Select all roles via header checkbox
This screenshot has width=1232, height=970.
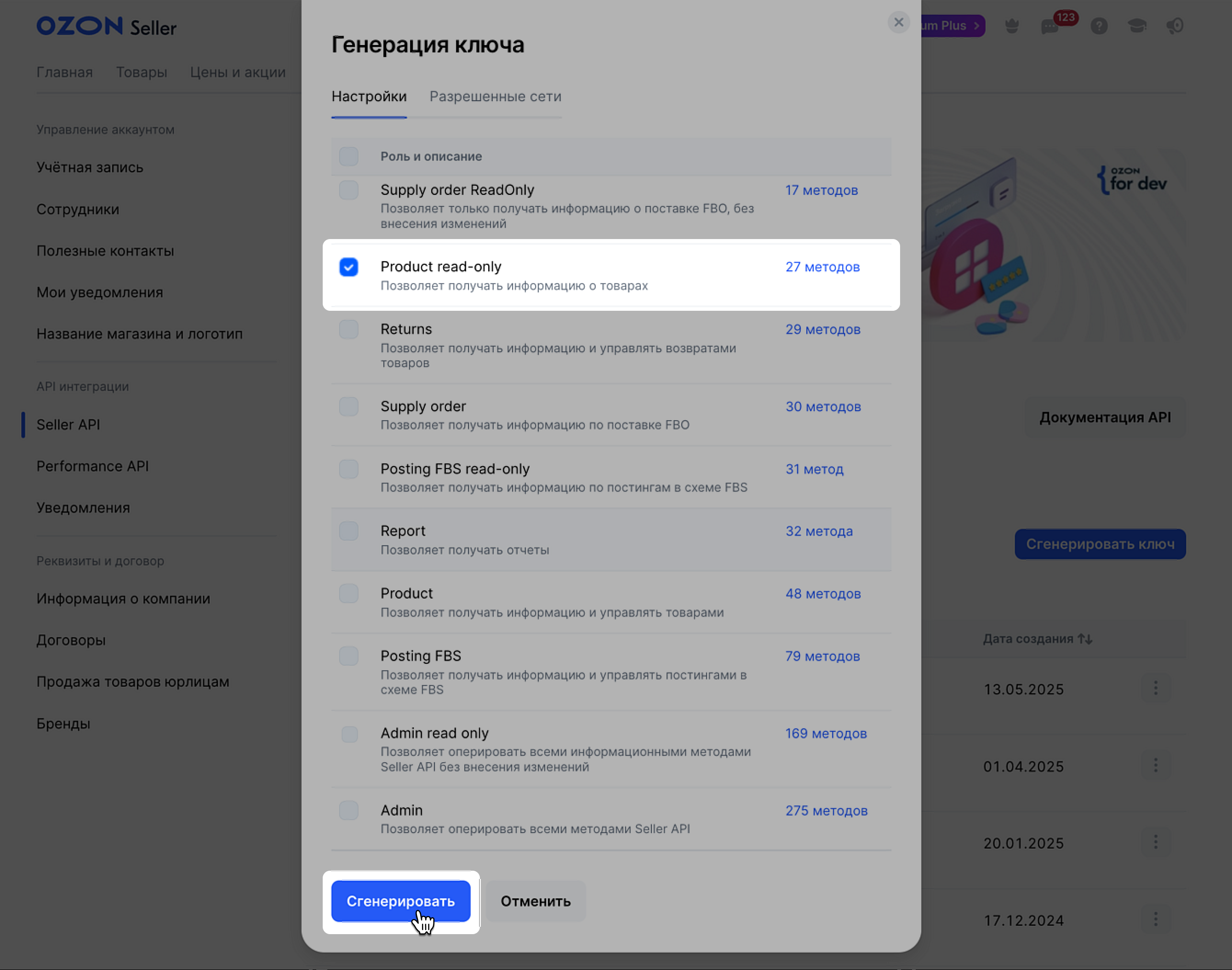[x=348, y=156]
